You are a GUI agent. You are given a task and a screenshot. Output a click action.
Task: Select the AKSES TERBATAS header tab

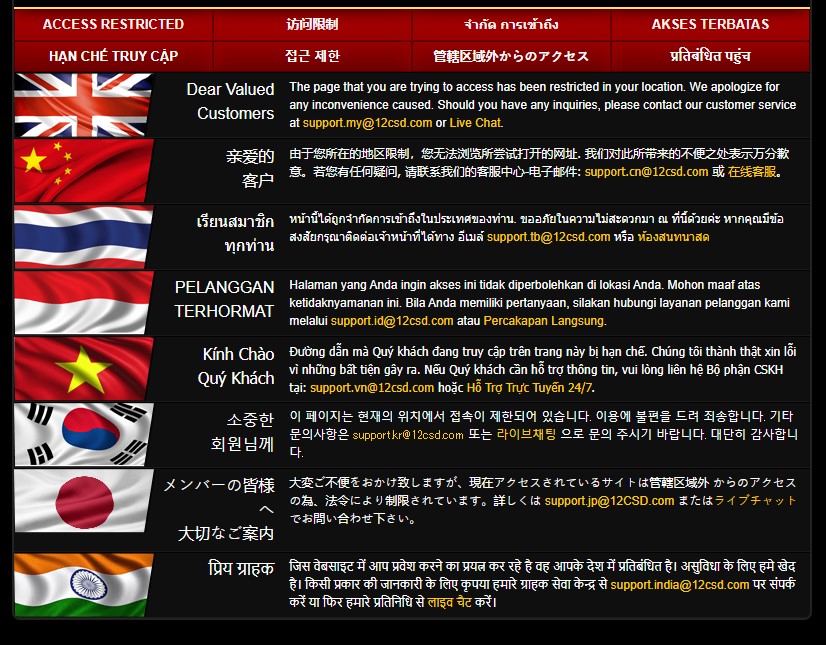(x=710, y=24)
